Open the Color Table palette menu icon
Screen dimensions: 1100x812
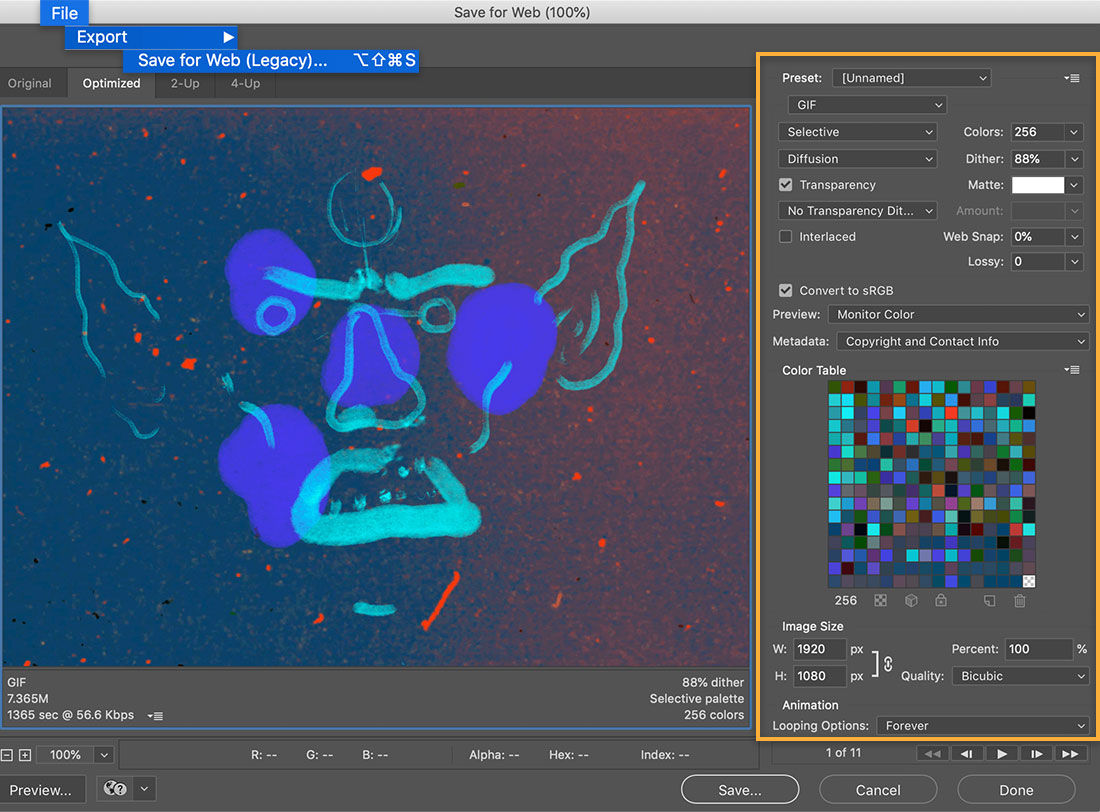pos(1071,370)
